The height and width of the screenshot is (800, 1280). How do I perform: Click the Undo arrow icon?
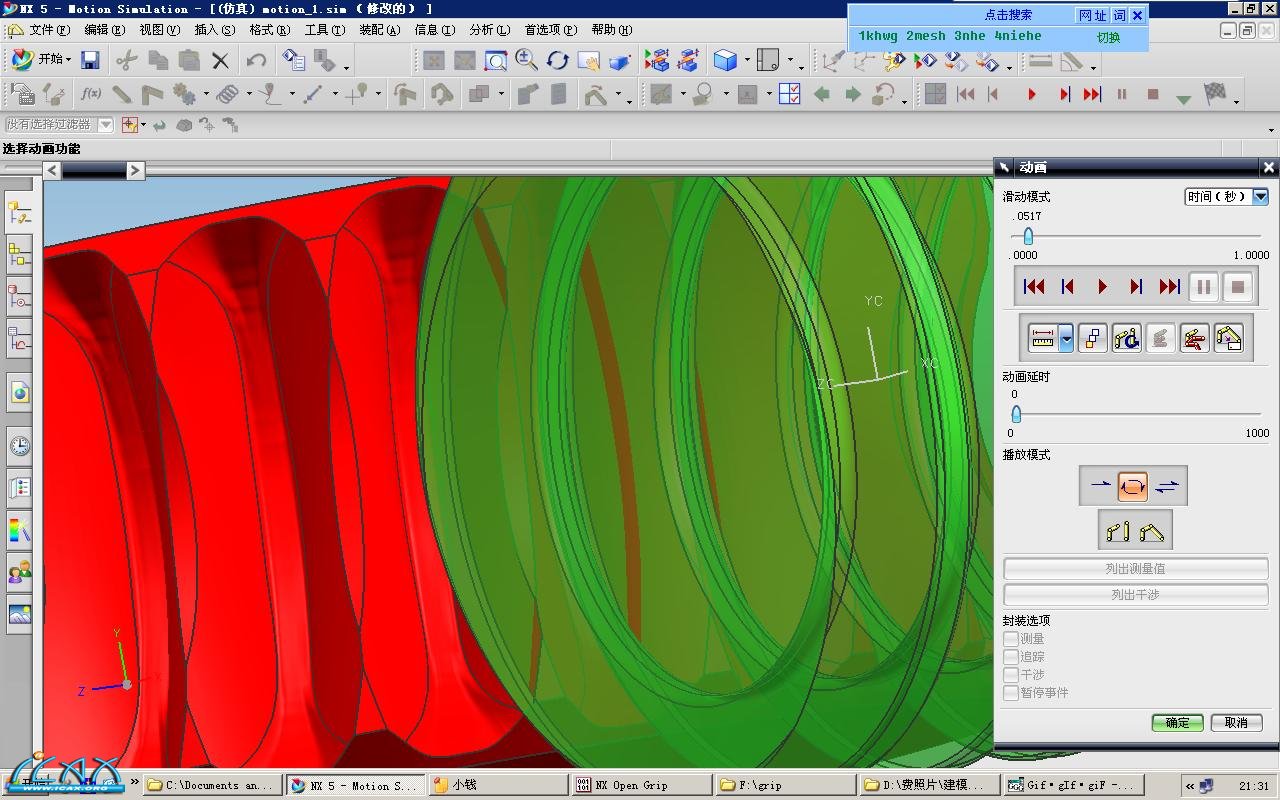(256, 60)
